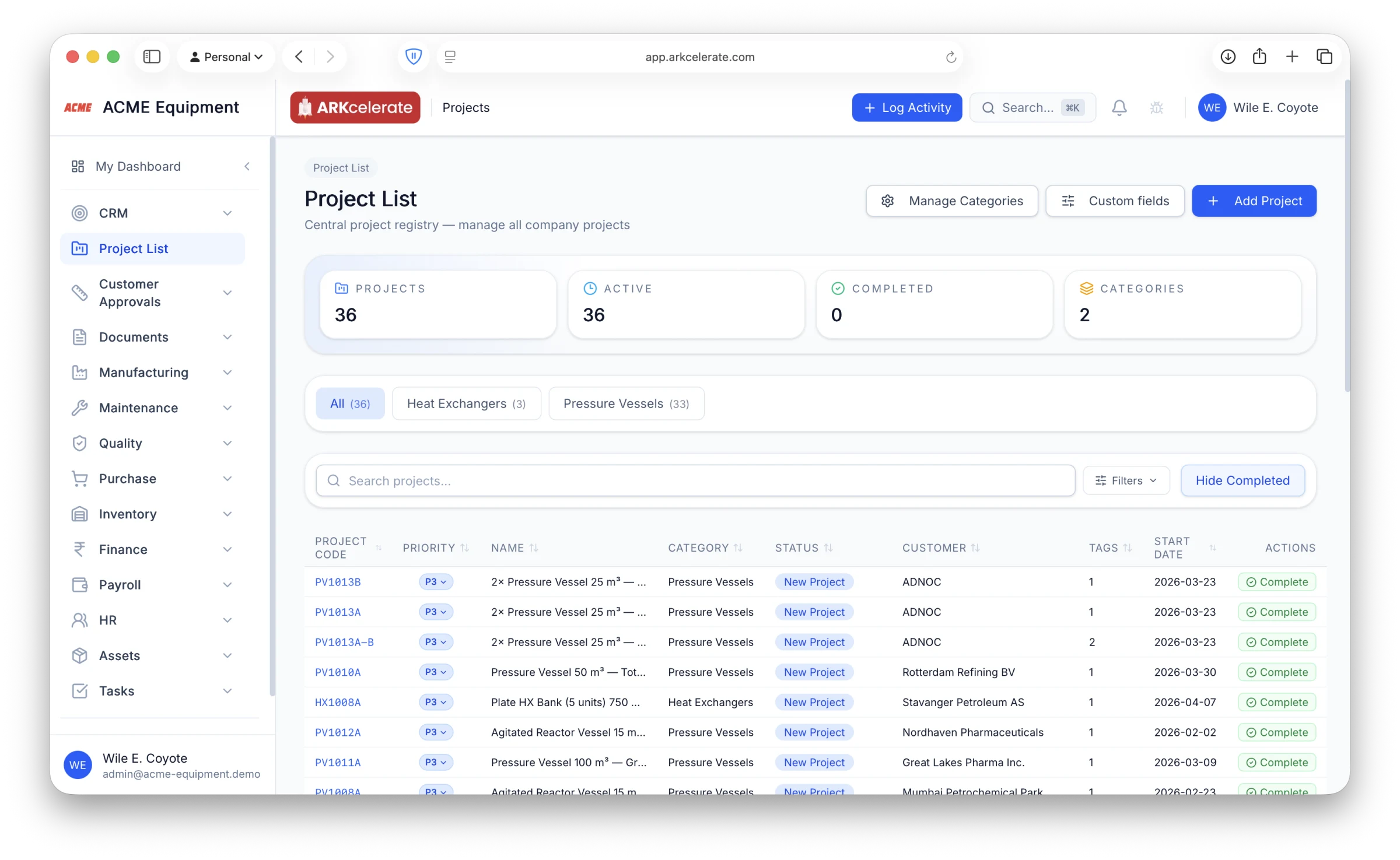Collapse the sidebar with the left chevron
Viewport: 1400px width, 860px height.
tap(247, 167)
